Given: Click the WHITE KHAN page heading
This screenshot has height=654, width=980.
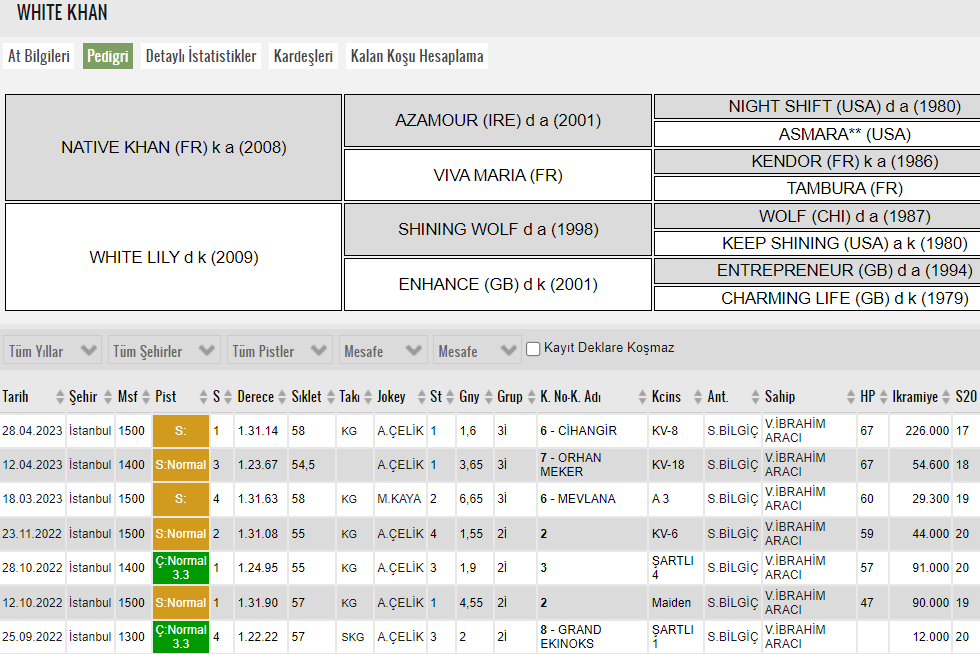Looking at the screenshot, I should pos(62,13).
